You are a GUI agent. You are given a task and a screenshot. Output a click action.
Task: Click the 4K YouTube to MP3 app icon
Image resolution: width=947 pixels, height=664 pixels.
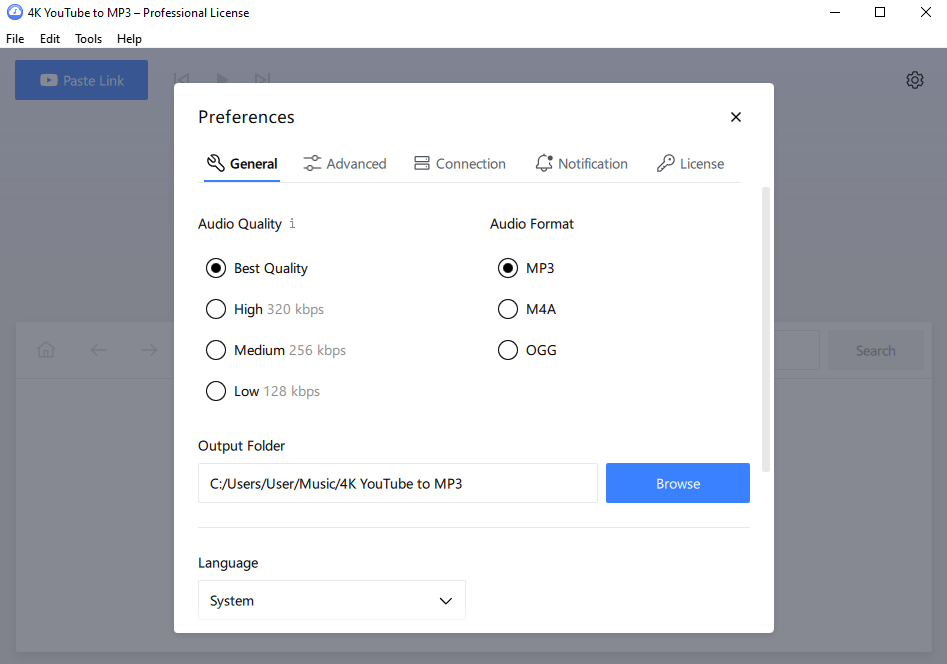point(14,12)
